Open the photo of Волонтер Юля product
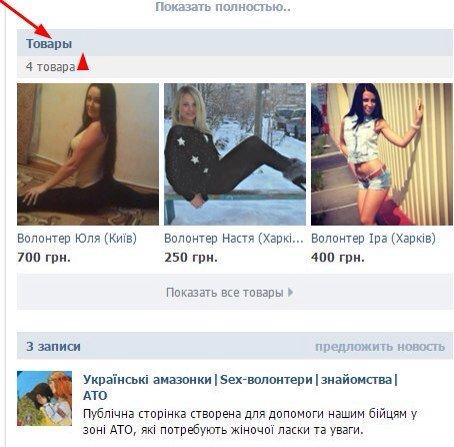The height and width of the screenshot is (447, 454). [x=88, y=154]
